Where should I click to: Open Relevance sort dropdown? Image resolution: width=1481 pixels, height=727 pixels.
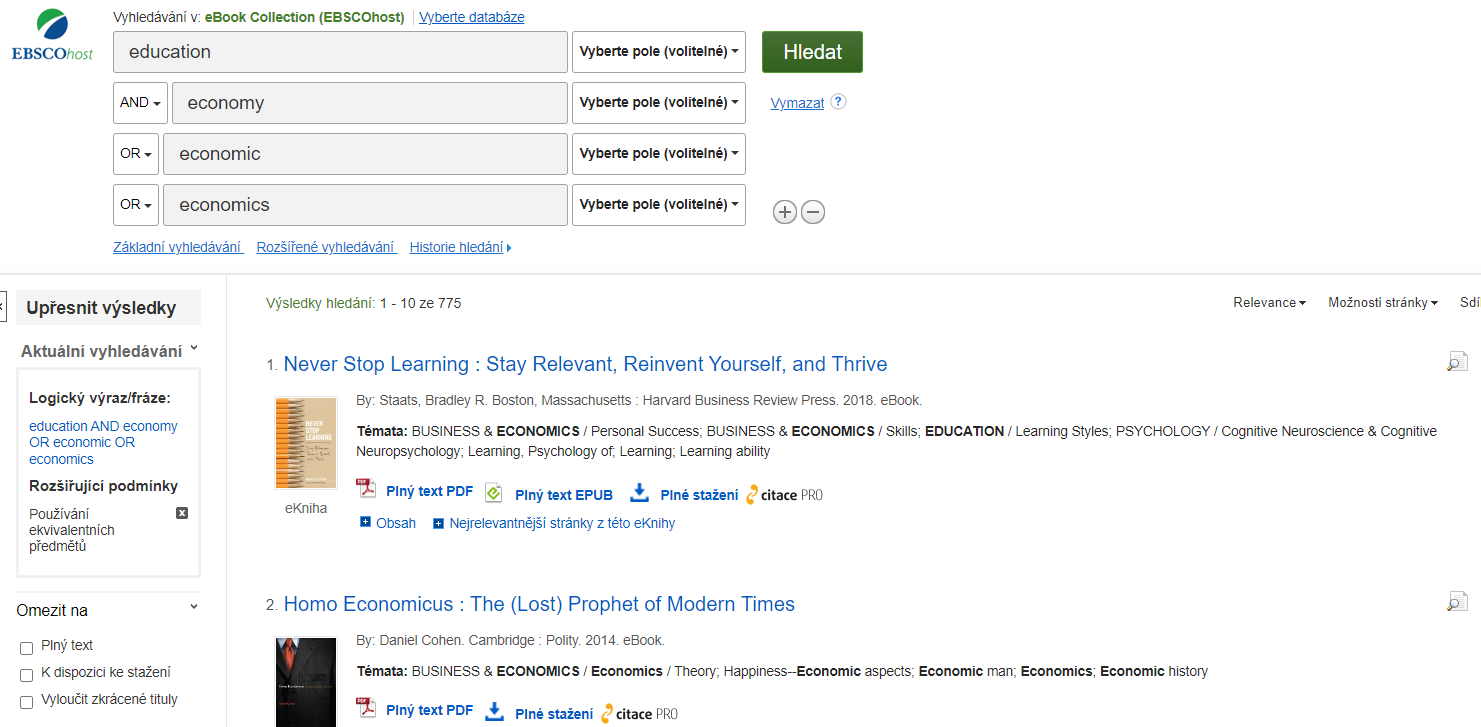coord(1269,302)
